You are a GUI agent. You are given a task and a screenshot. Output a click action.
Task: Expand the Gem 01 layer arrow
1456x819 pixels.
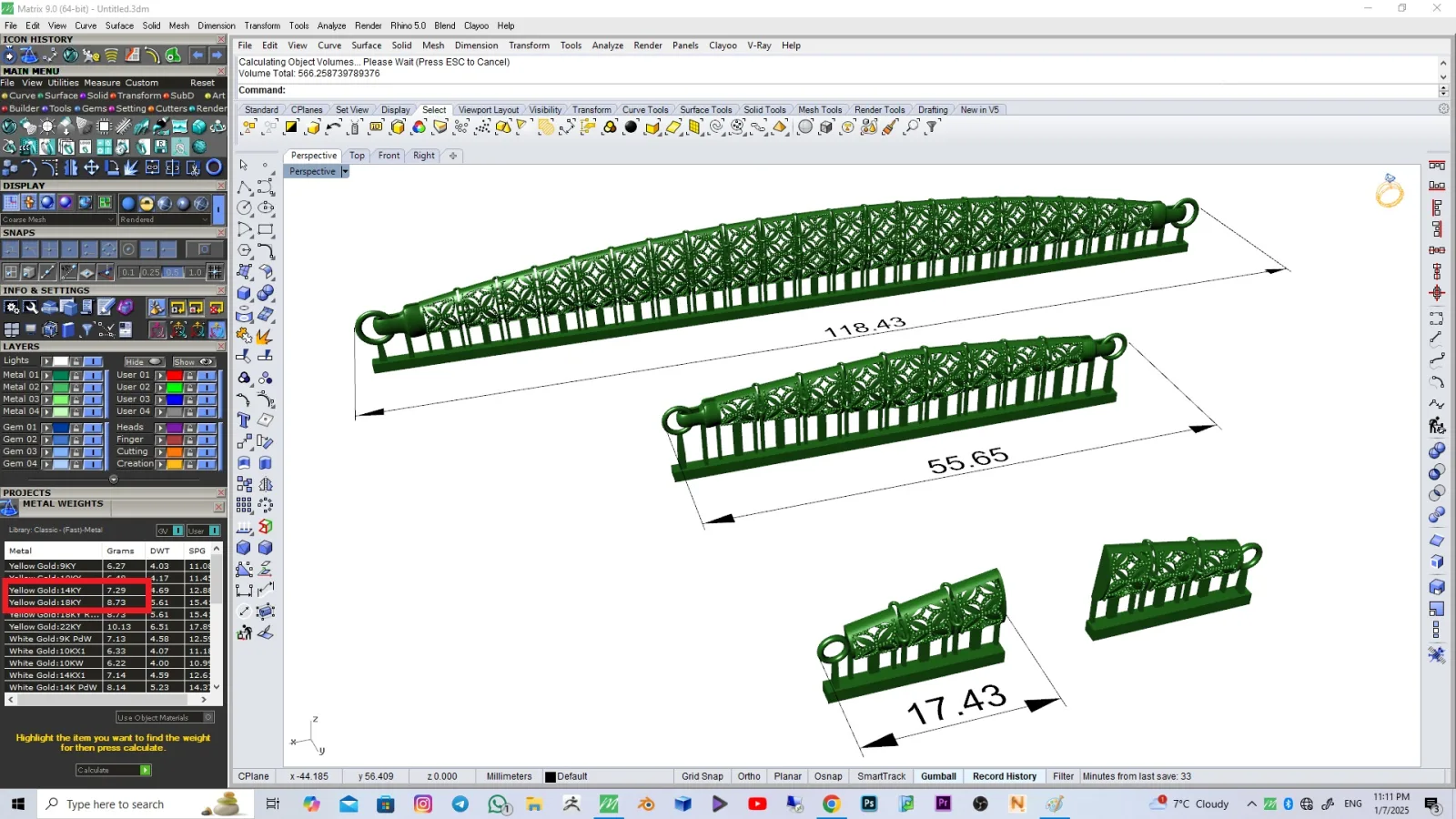pyautogui.click(x=46, y=428)
